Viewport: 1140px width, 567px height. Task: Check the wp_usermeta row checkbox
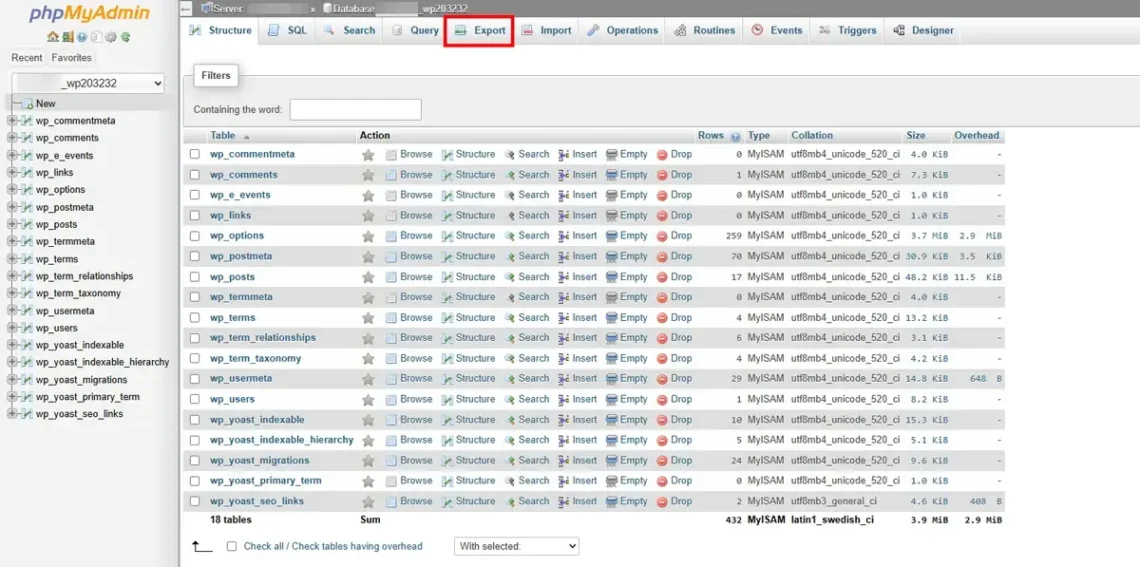coord(195,379)
